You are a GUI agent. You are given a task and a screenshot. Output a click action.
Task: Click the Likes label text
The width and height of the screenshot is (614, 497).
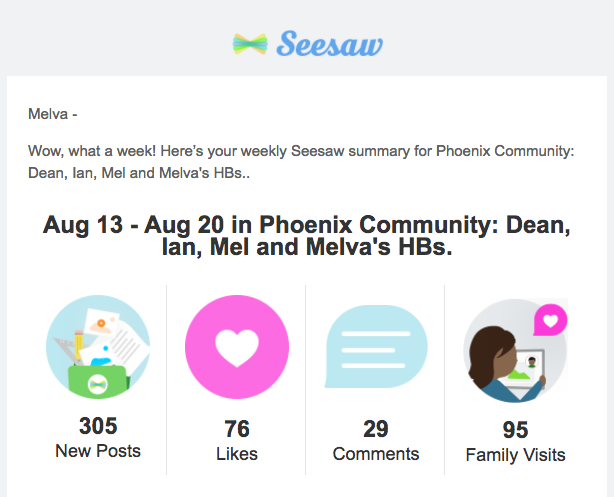(x=237, y=454)
